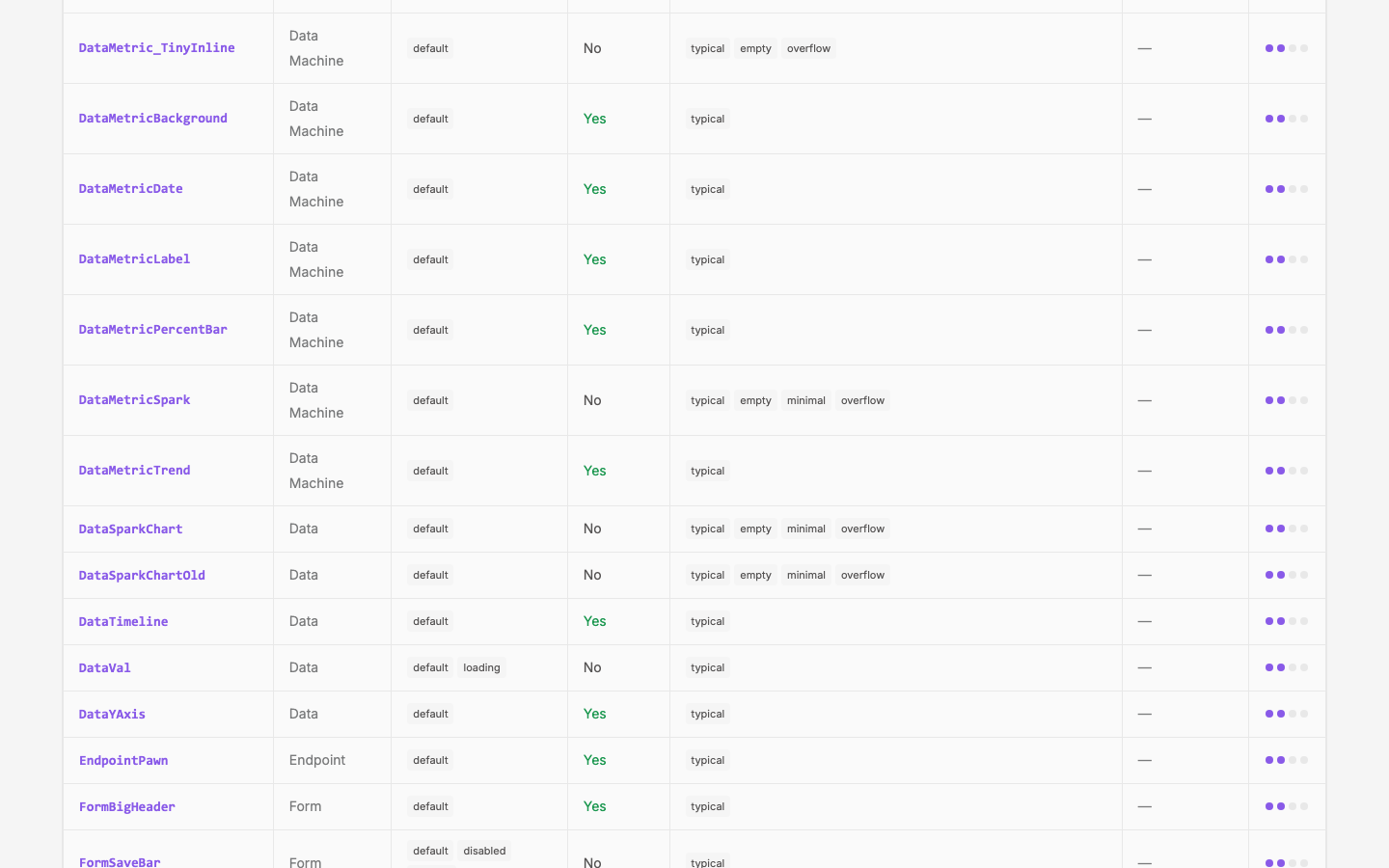
Task: Open the DataMetricSpark component link
Action: (134, 400)
